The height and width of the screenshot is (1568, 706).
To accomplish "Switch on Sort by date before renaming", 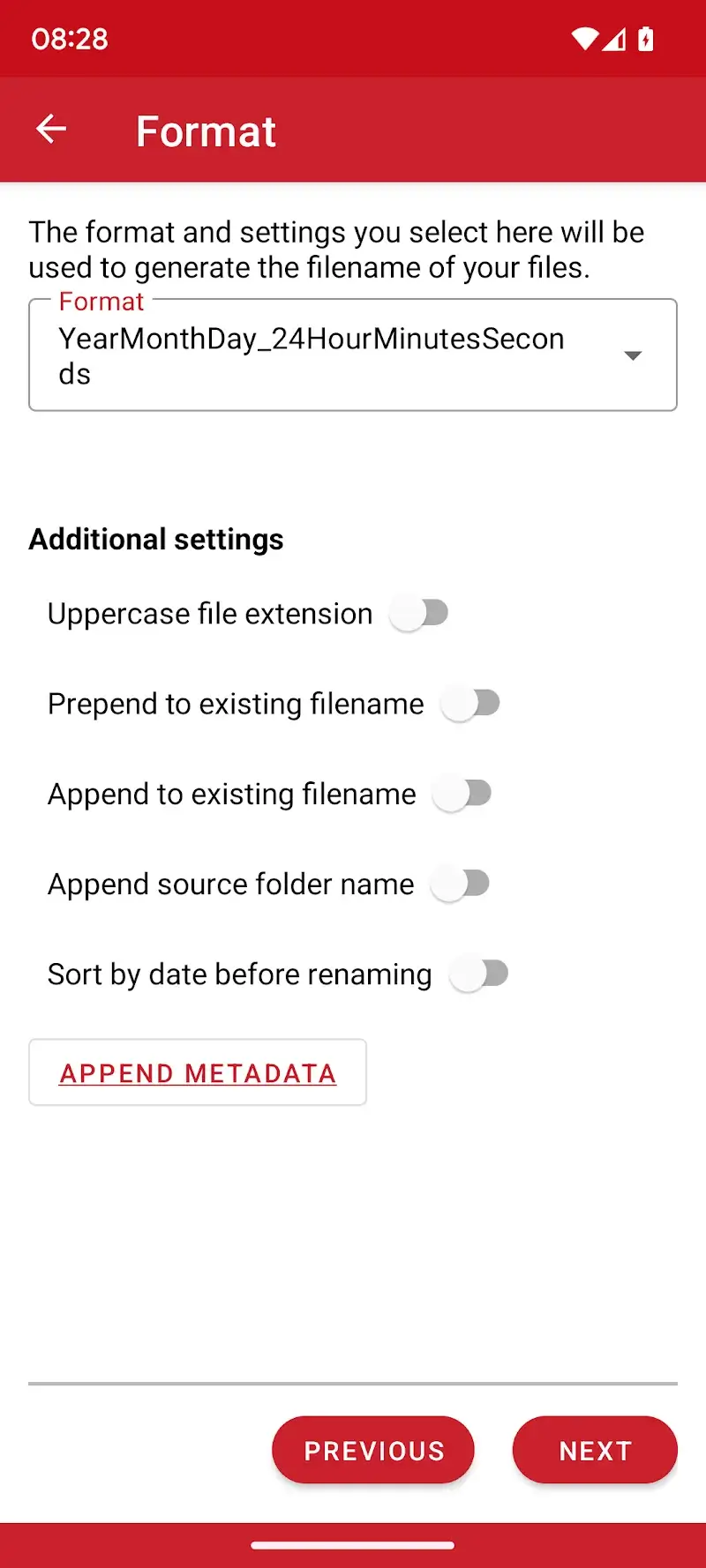I will pos(479,974).
